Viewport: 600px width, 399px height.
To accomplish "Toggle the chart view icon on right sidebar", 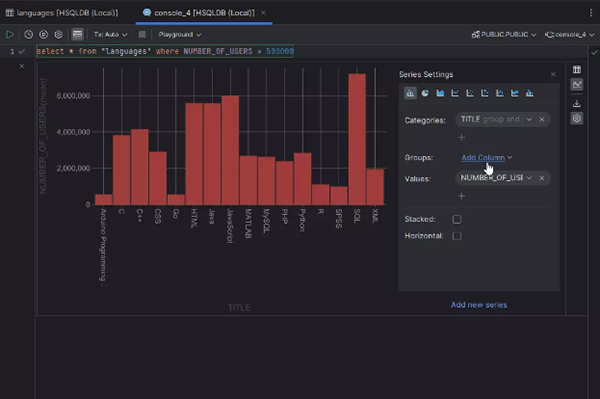I will (577, 85).
